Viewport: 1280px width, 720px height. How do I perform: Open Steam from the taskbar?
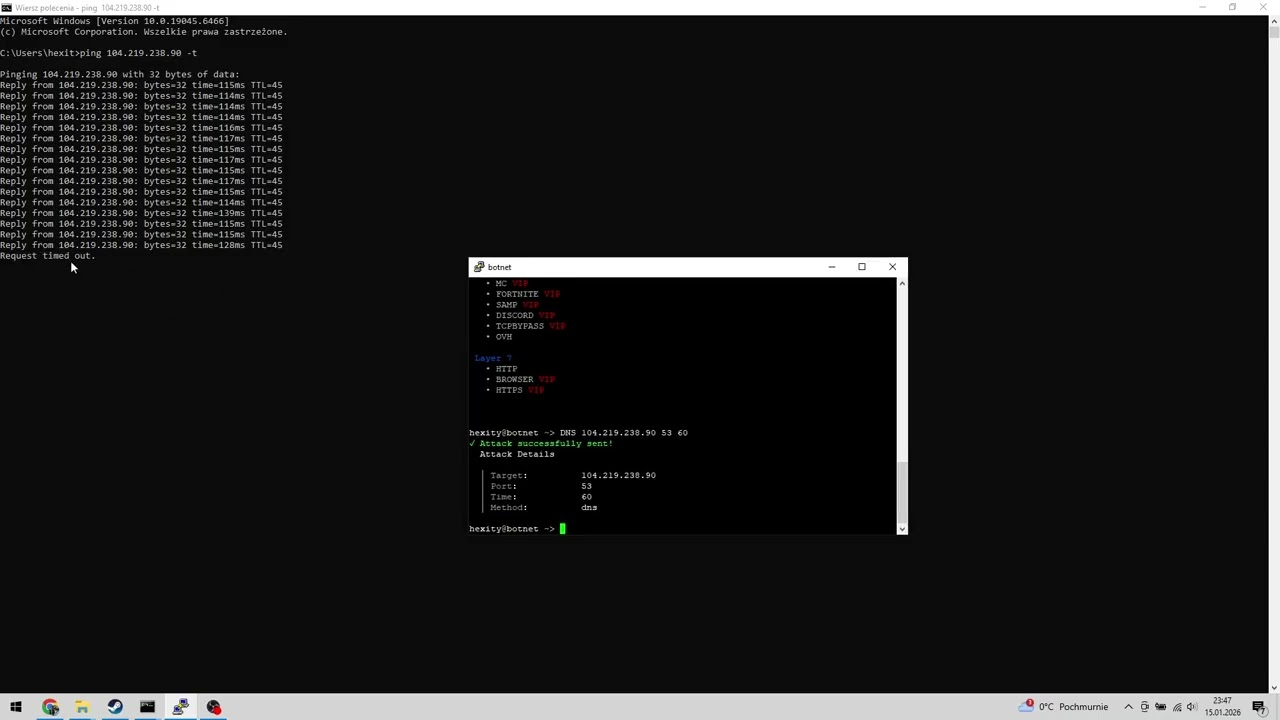pos(115,707)
